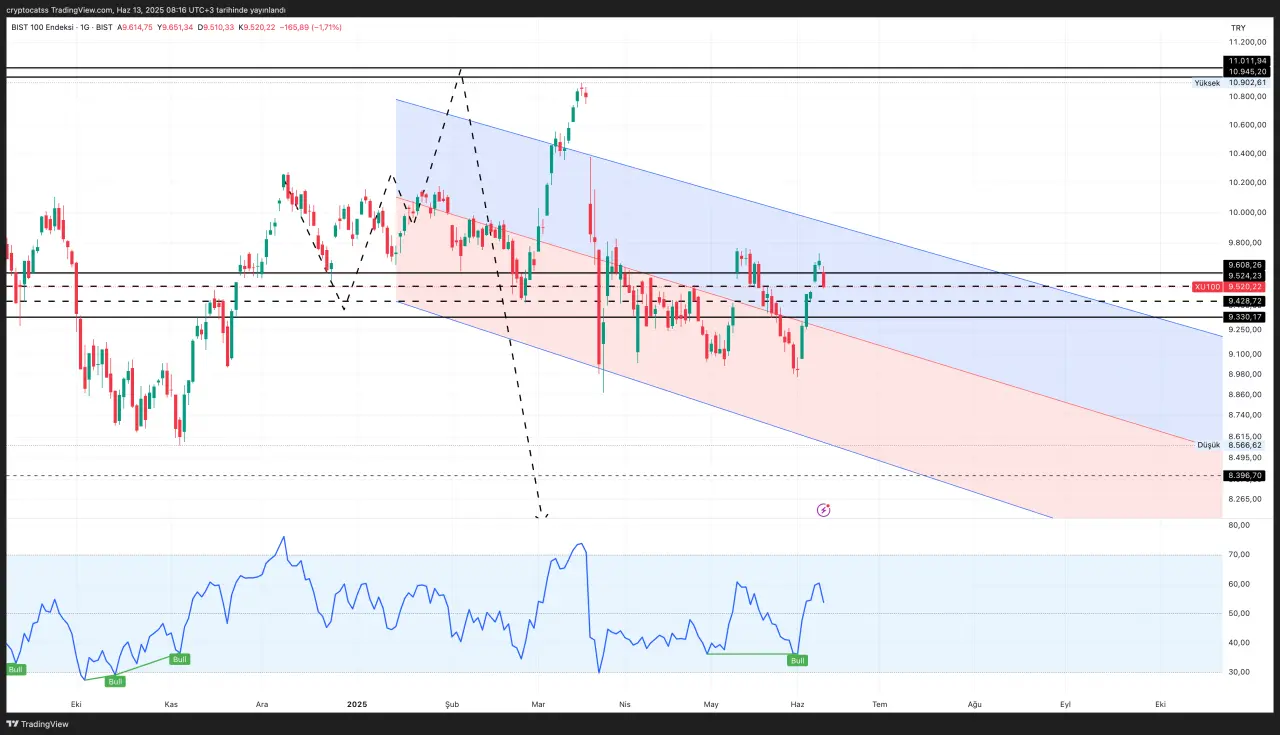Click the RSI '60,00' scale value
This screenshot has width=1280, height=735.
pos(1239,584)
